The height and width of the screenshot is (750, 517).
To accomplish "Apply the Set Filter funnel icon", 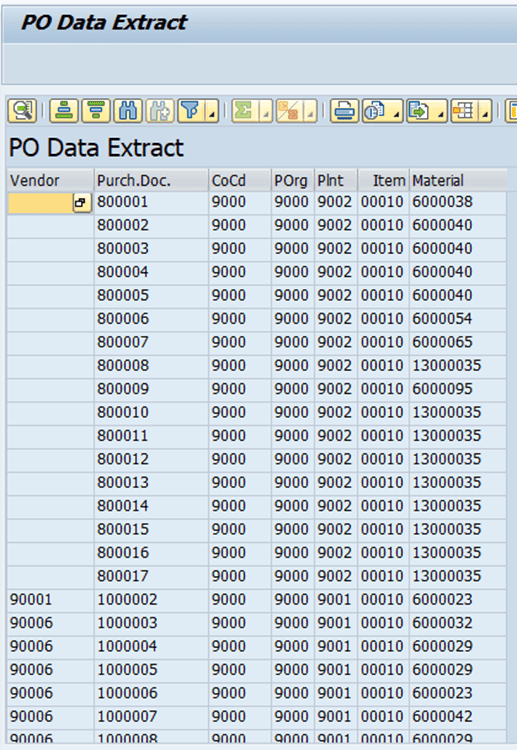I will (x=191, y=111).
